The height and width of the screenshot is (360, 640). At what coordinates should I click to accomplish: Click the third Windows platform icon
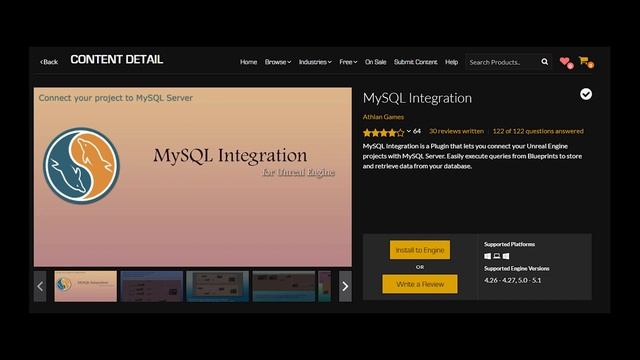point(506,256)
